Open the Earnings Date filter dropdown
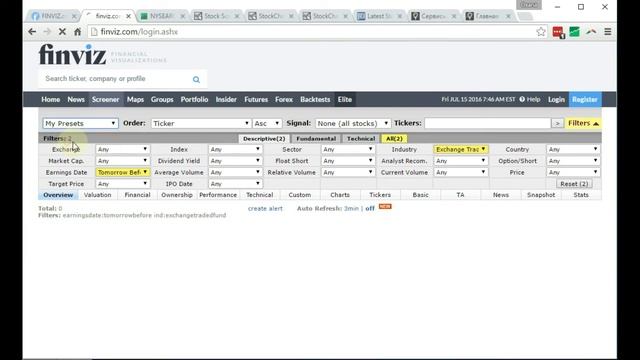Viewport: 640px width, 360px height. [x=122, y=172]
